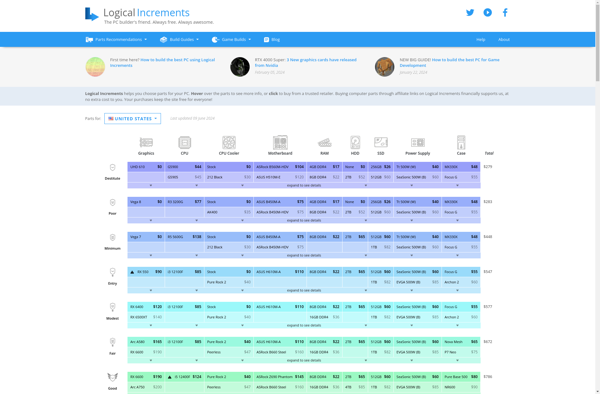Open the Twitter profile icon
Image resolution: width=600 pixels, height=394 pixels.
(x=470, y=13)
